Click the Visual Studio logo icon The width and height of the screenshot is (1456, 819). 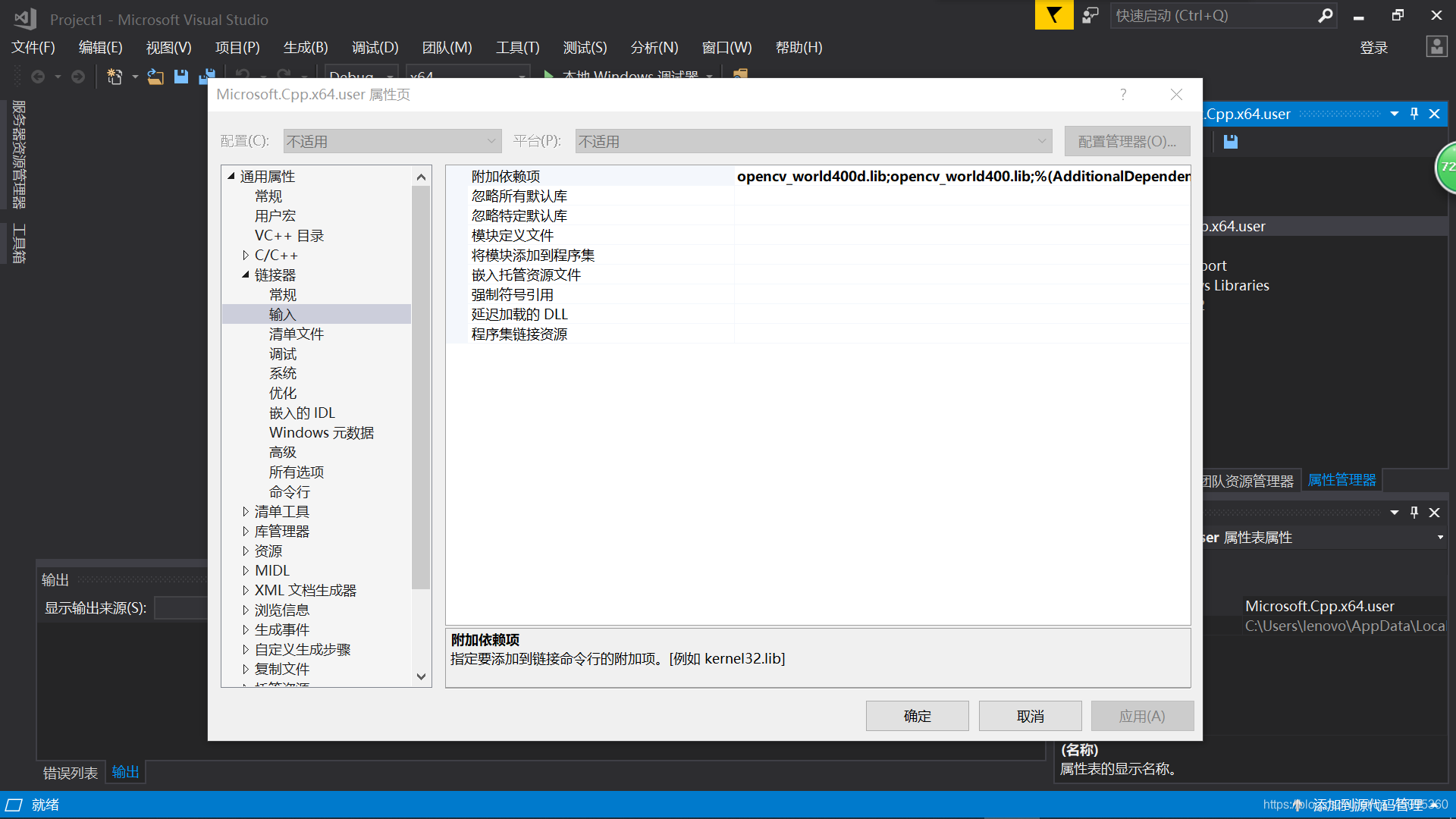click(x=25, y=19)
